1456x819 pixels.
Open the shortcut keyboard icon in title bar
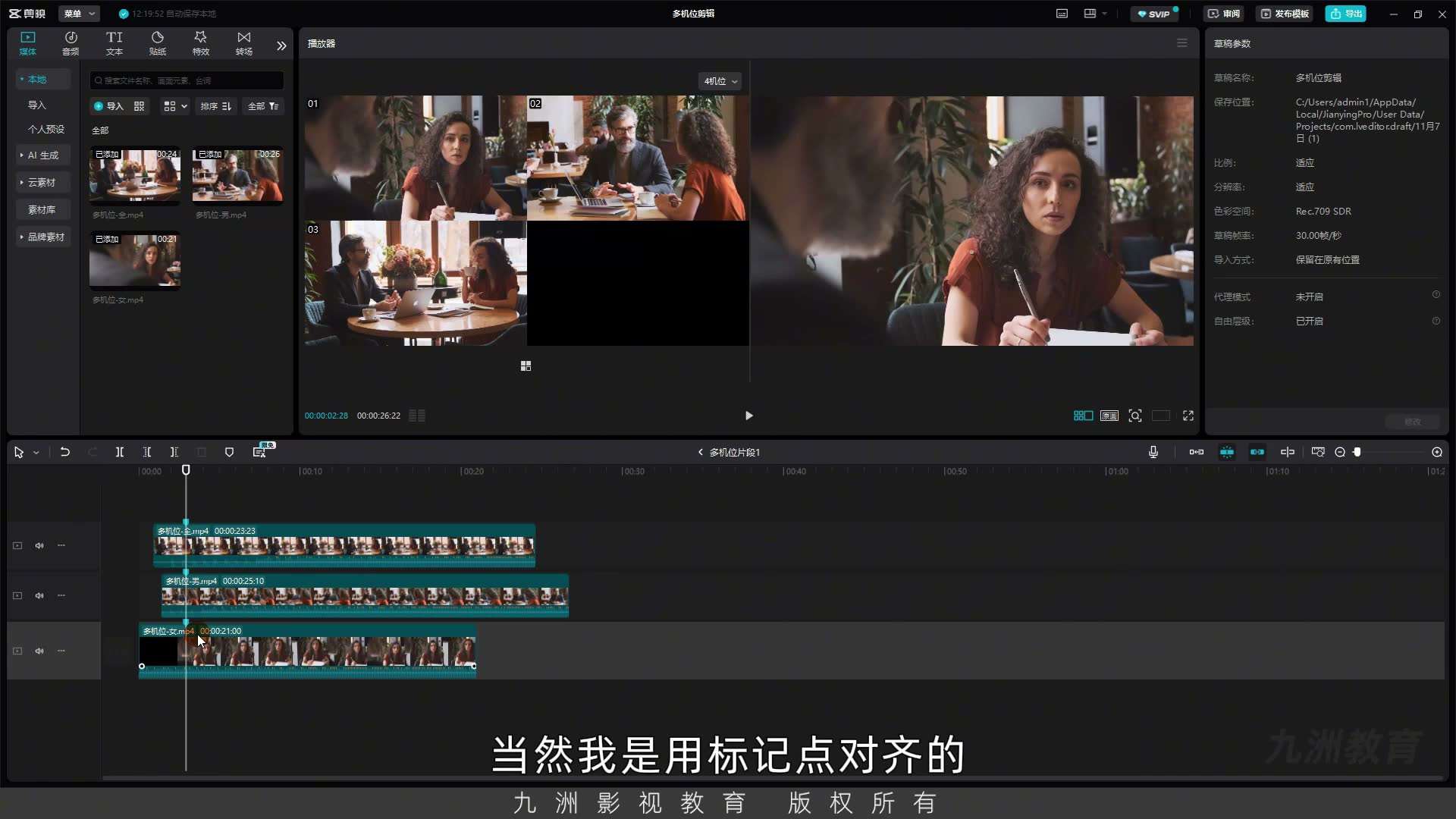1062,14
